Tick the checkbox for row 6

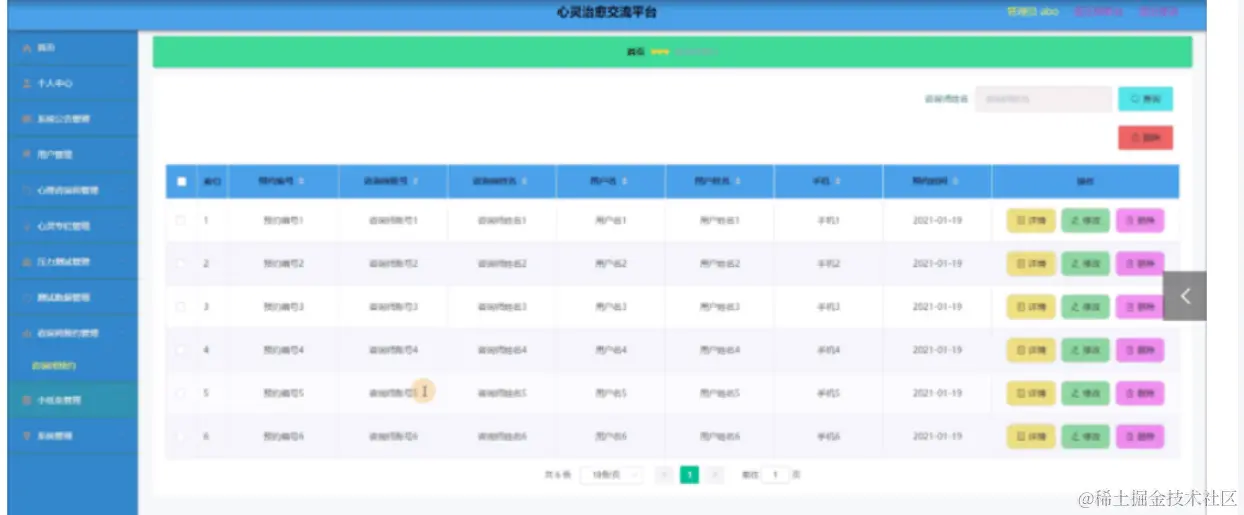tap(181, 437)
